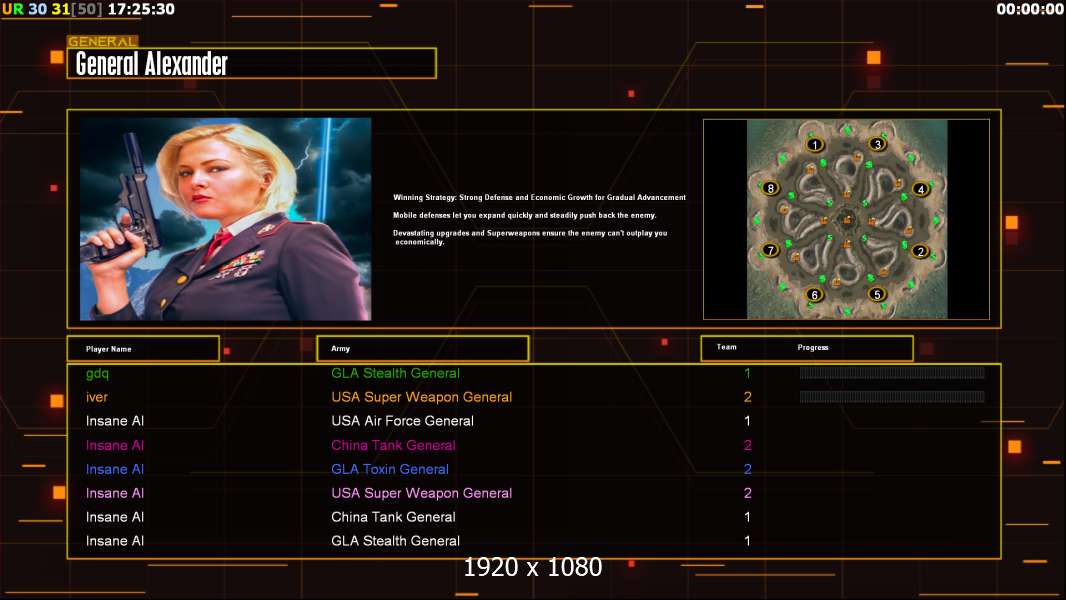This screenshot has width=1066, height=600.
Task: Select start position 7 on the map
Action: tap(770, 250)
